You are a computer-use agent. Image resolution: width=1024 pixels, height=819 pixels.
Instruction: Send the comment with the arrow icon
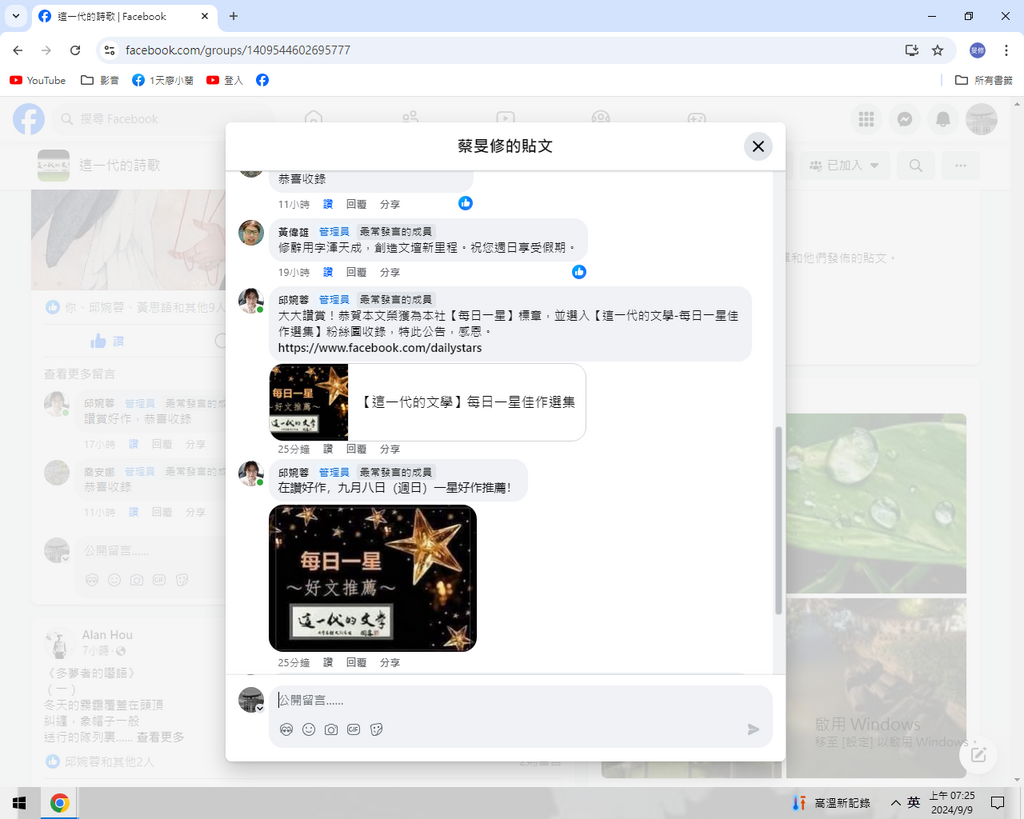(753, 729)
